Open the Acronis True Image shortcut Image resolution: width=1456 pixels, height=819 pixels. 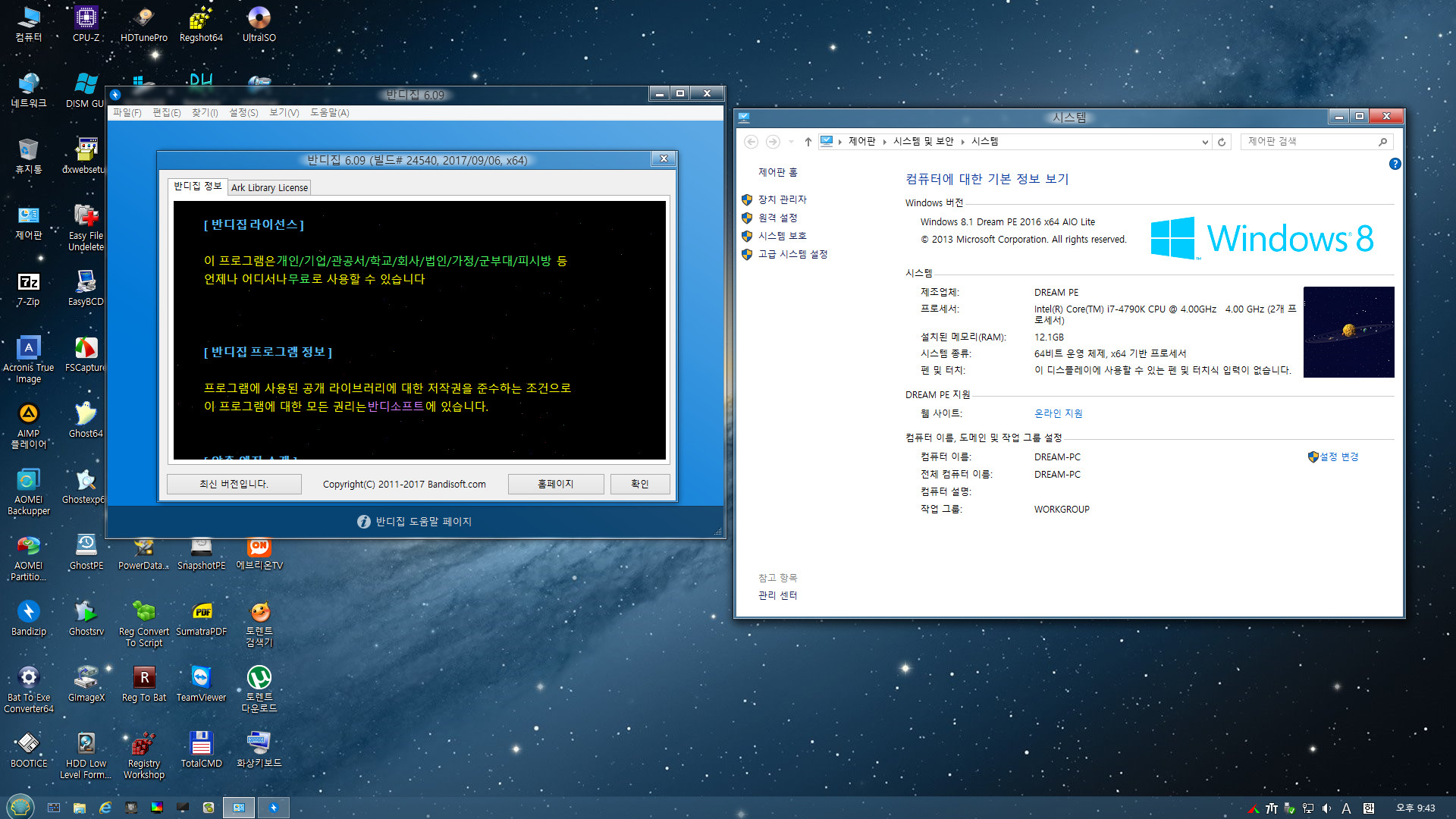pos(28,359)
